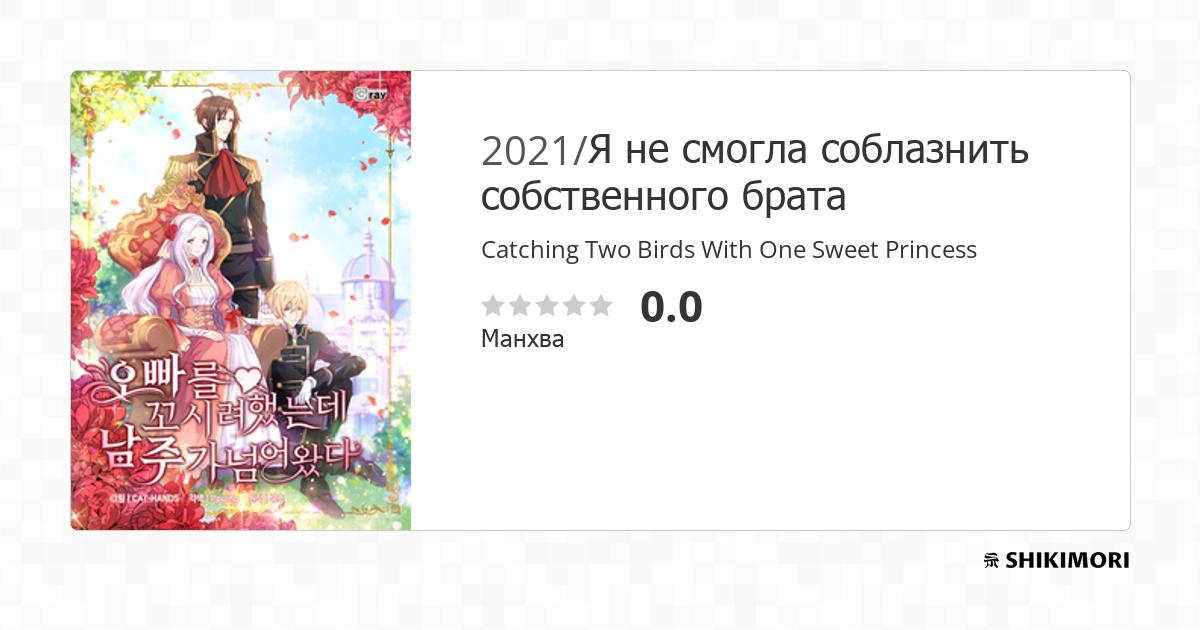Click the 'ray' publisher badge on cover

tap(370, 95)
